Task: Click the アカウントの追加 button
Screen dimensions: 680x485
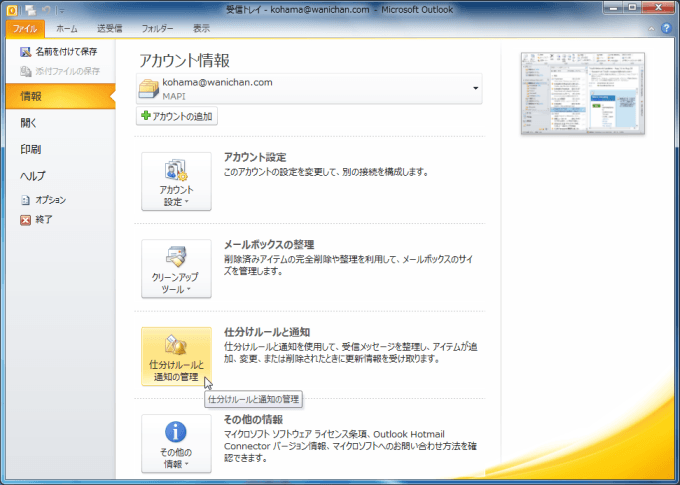Action: click(177, 116)
